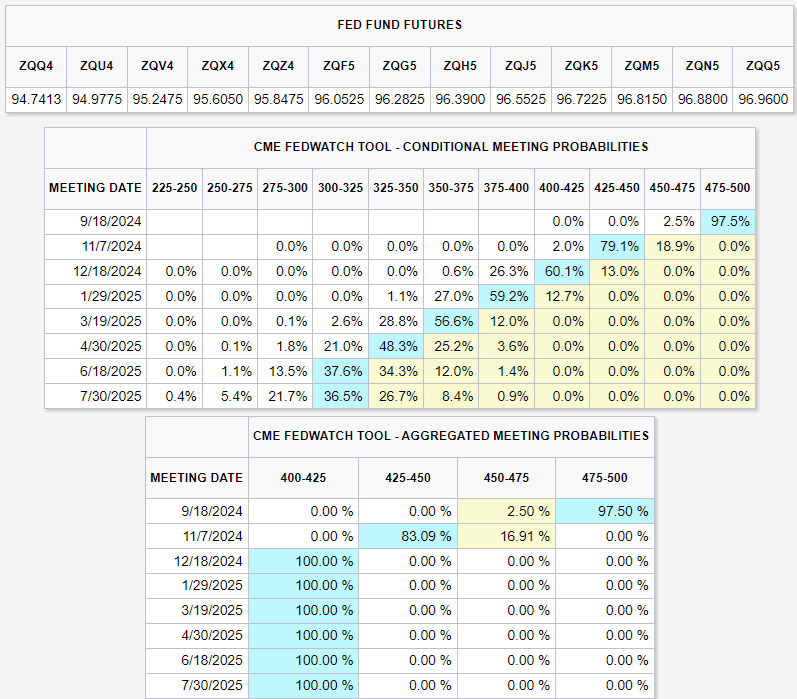Image resolution: width=797 pixels, height=699 pixels.
Task: Click the Fed Fund Futures table title
Action: [398, 24]
